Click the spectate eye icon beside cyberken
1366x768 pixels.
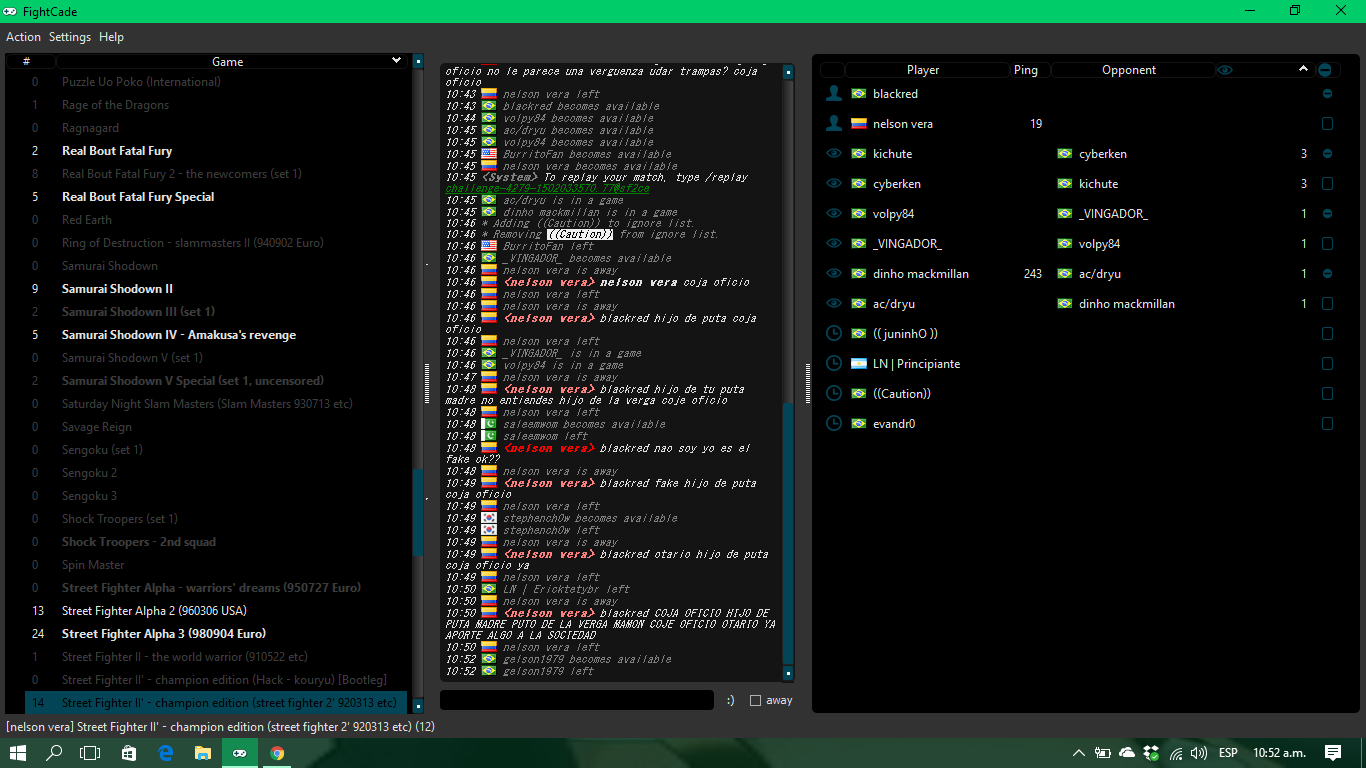[x=834, y=184]
